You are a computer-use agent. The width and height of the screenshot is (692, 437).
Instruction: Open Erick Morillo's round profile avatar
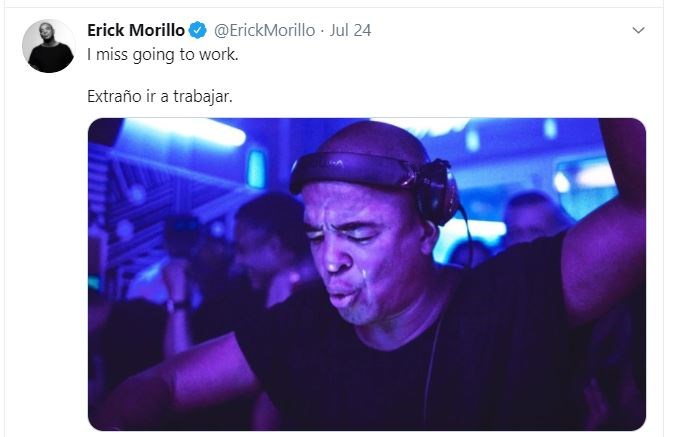(x=49, y=46)
